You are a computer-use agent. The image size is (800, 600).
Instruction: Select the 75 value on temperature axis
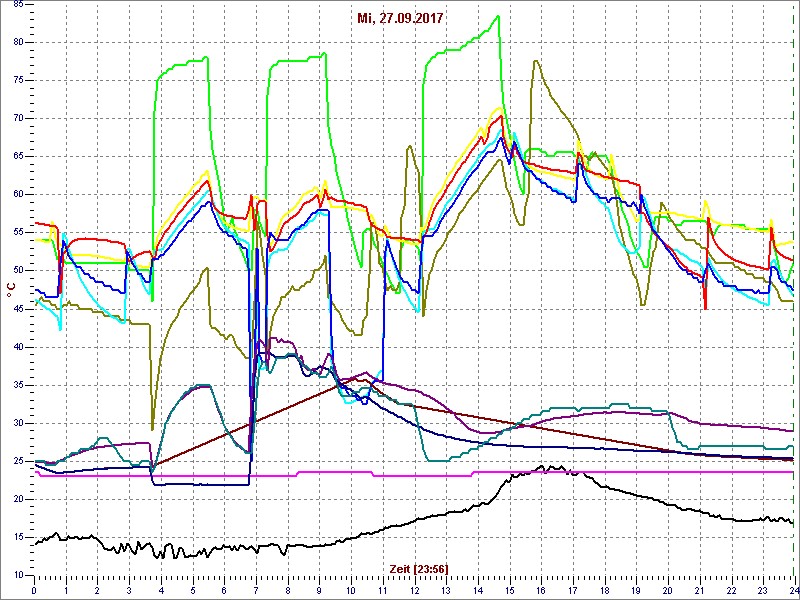[x=17, y=81]
